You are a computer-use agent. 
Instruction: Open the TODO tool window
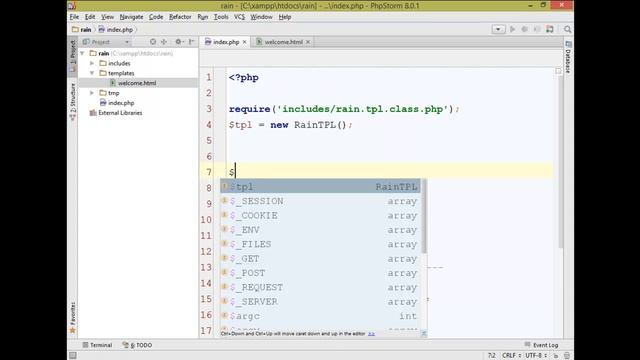point(138,345)
